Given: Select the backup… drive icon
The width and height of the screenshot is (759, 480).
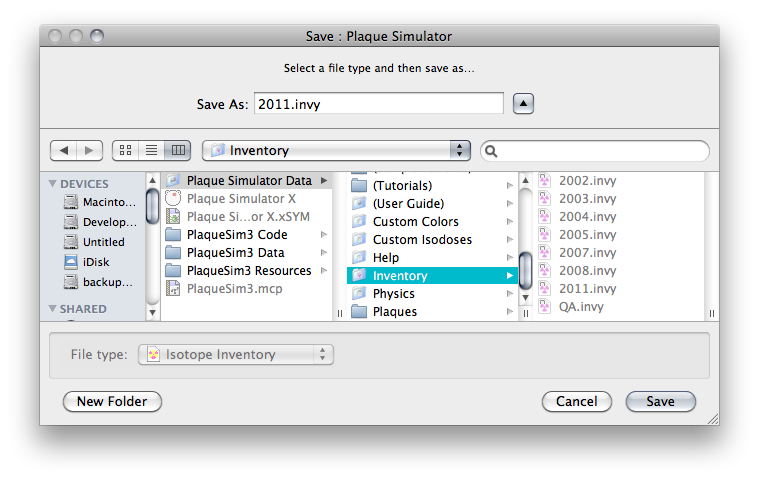Looking at the screenshot, I should 71,282.
